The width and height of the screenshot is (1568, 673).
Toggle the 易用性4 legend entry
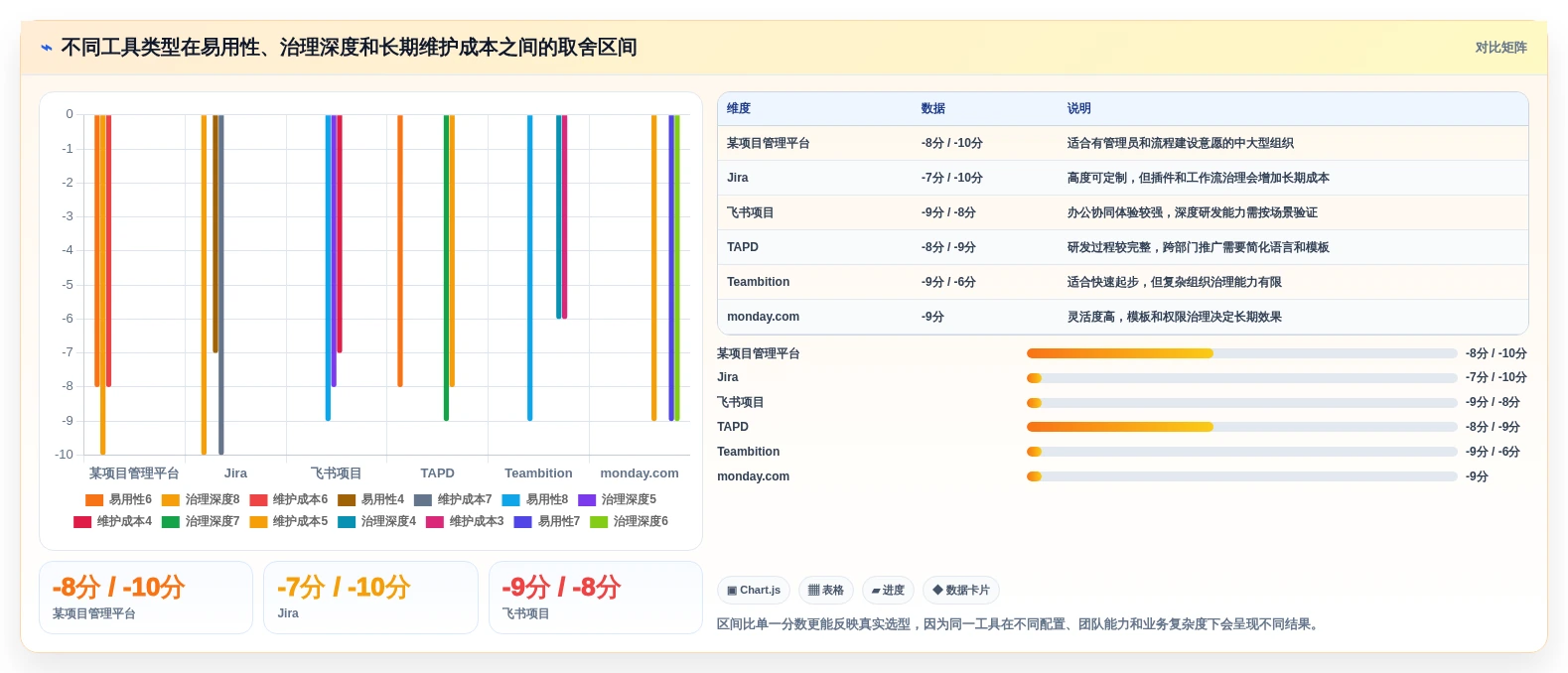click(371, 500)
